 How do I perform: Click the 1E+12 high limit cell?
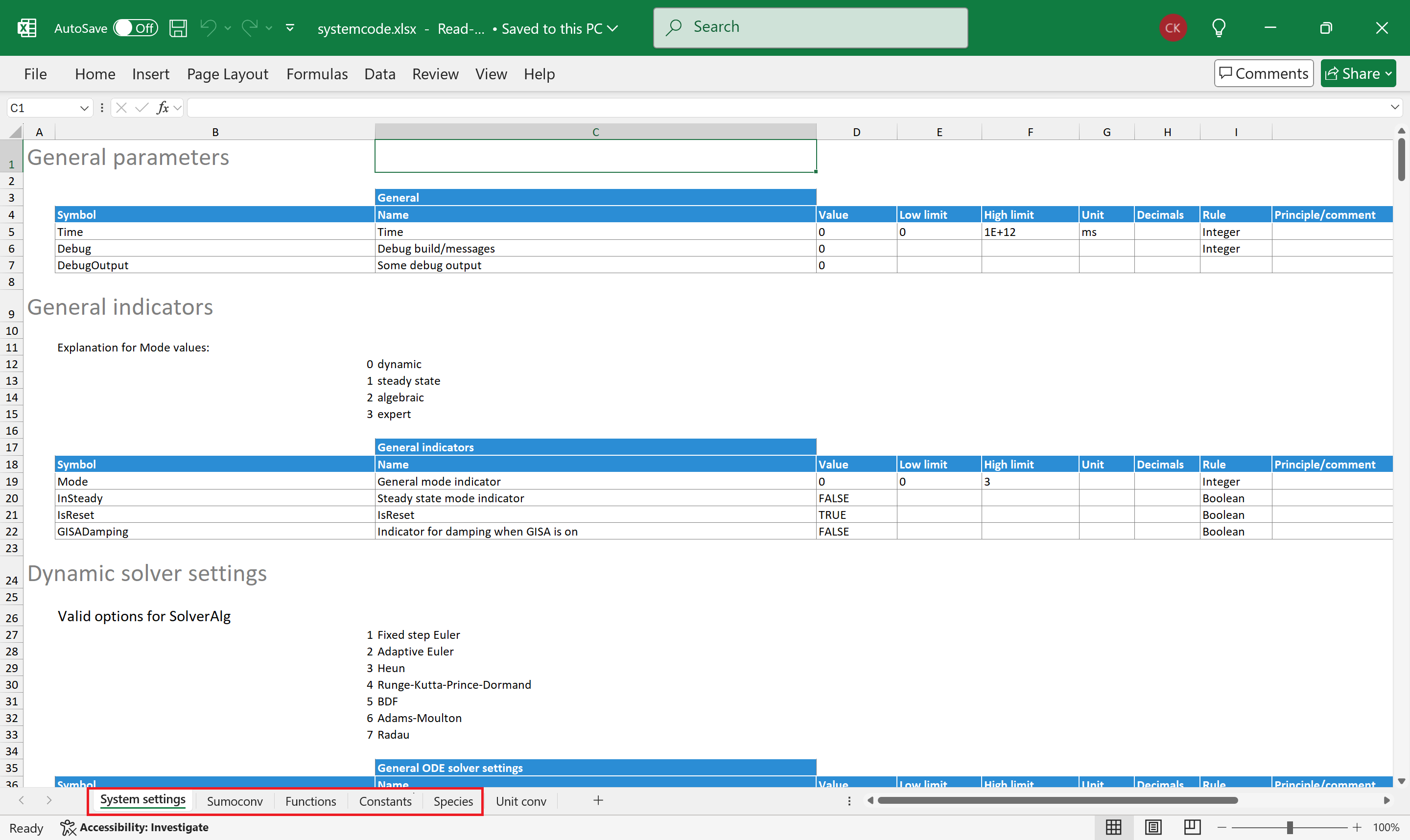tap(1030, 232)
